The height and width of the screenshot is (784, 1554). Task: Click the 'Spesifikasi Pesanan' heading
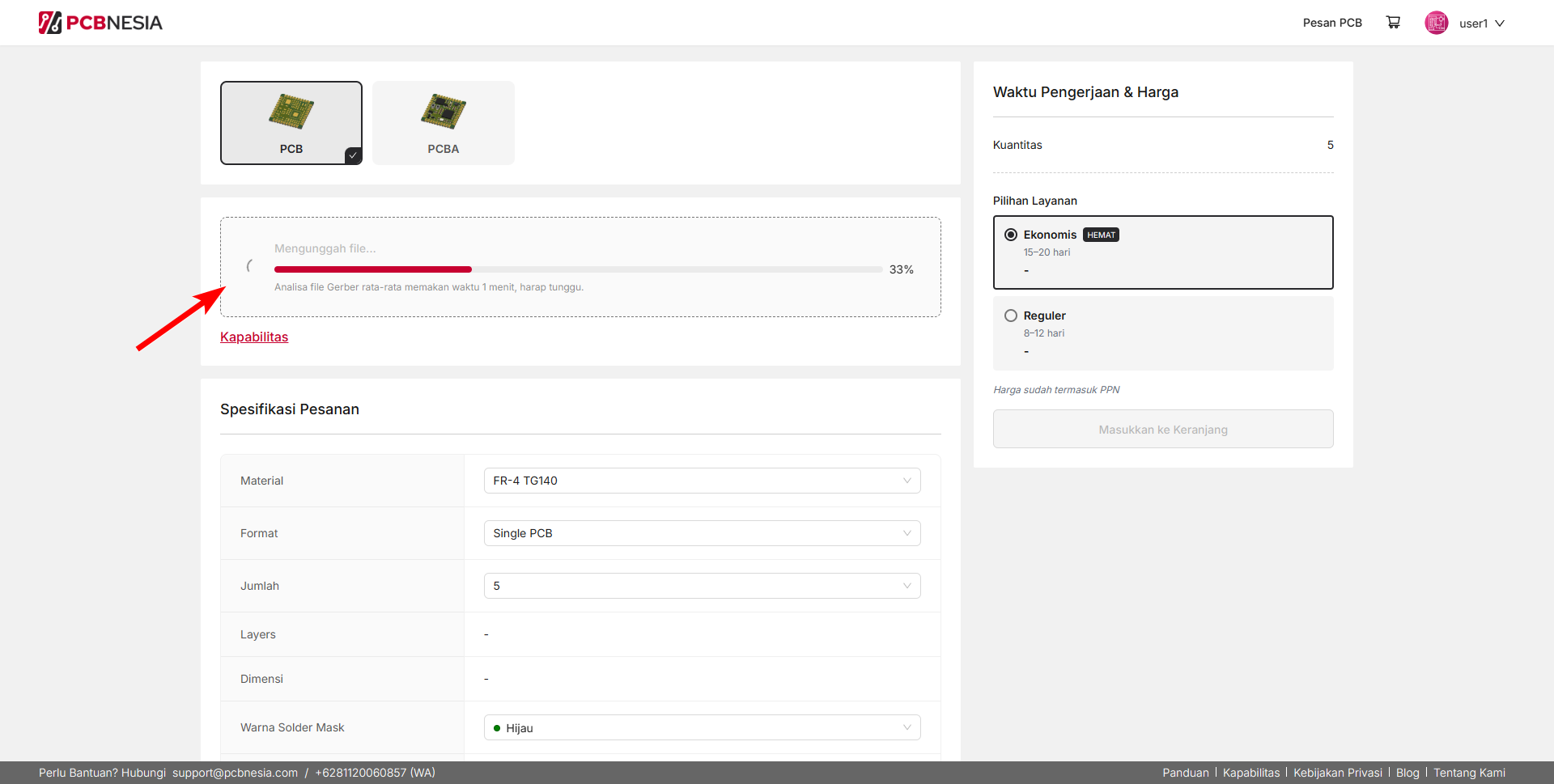click(290, 409)
